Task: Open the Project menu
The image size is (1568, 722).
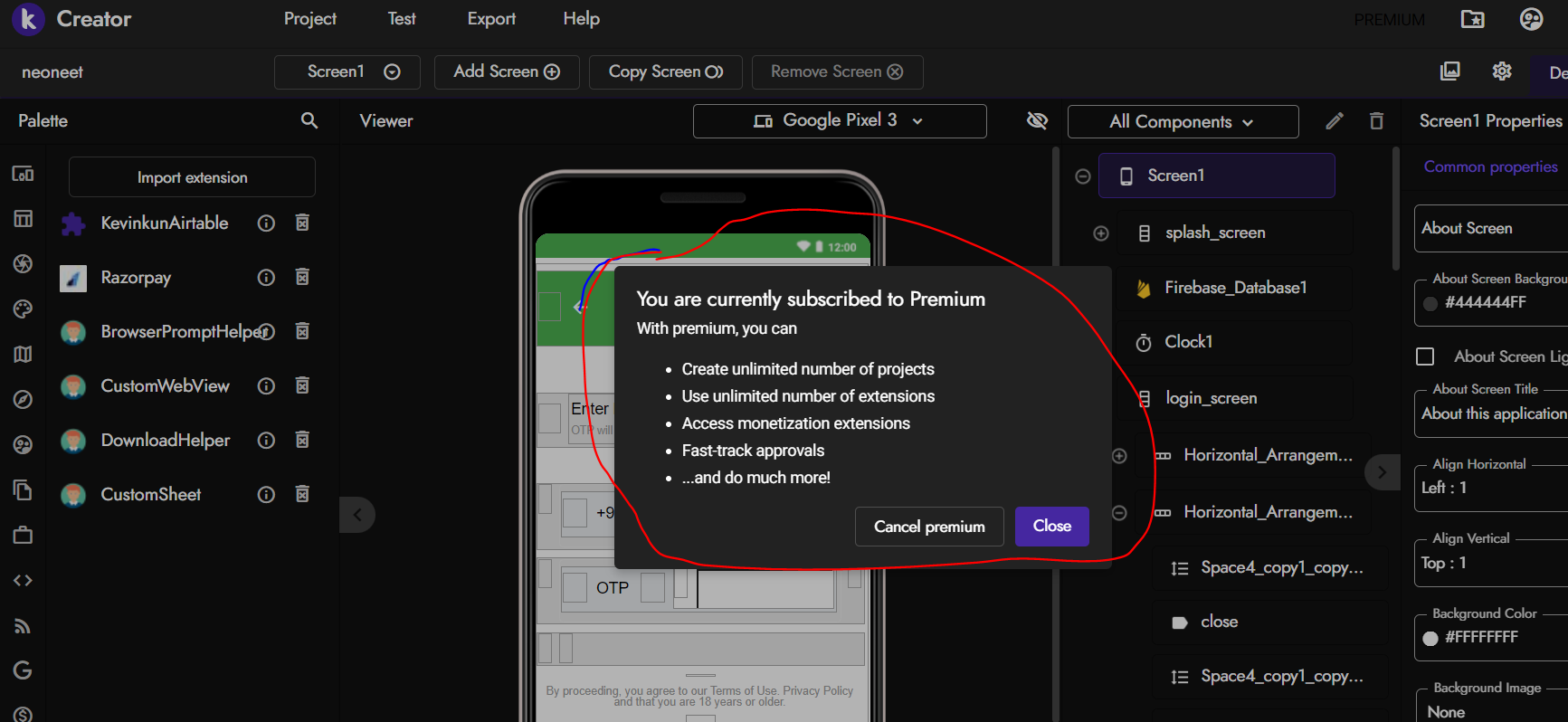Action: (x=309, y=19)
